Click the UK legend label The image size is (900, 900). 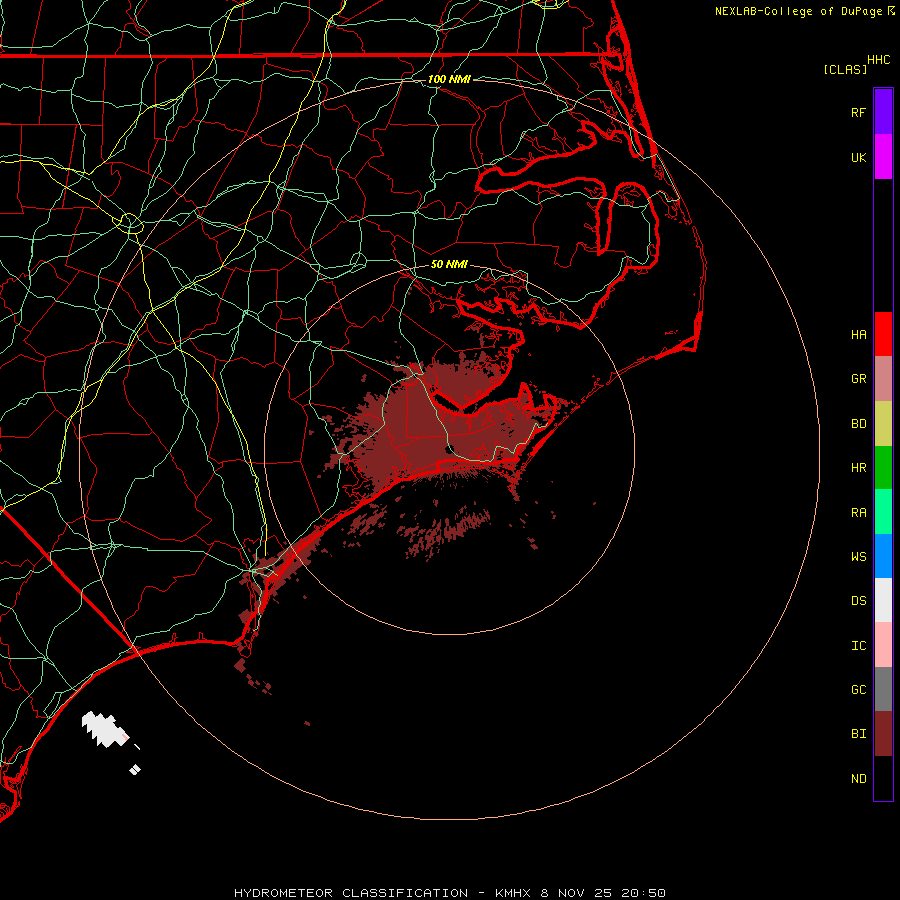[859, 157]
